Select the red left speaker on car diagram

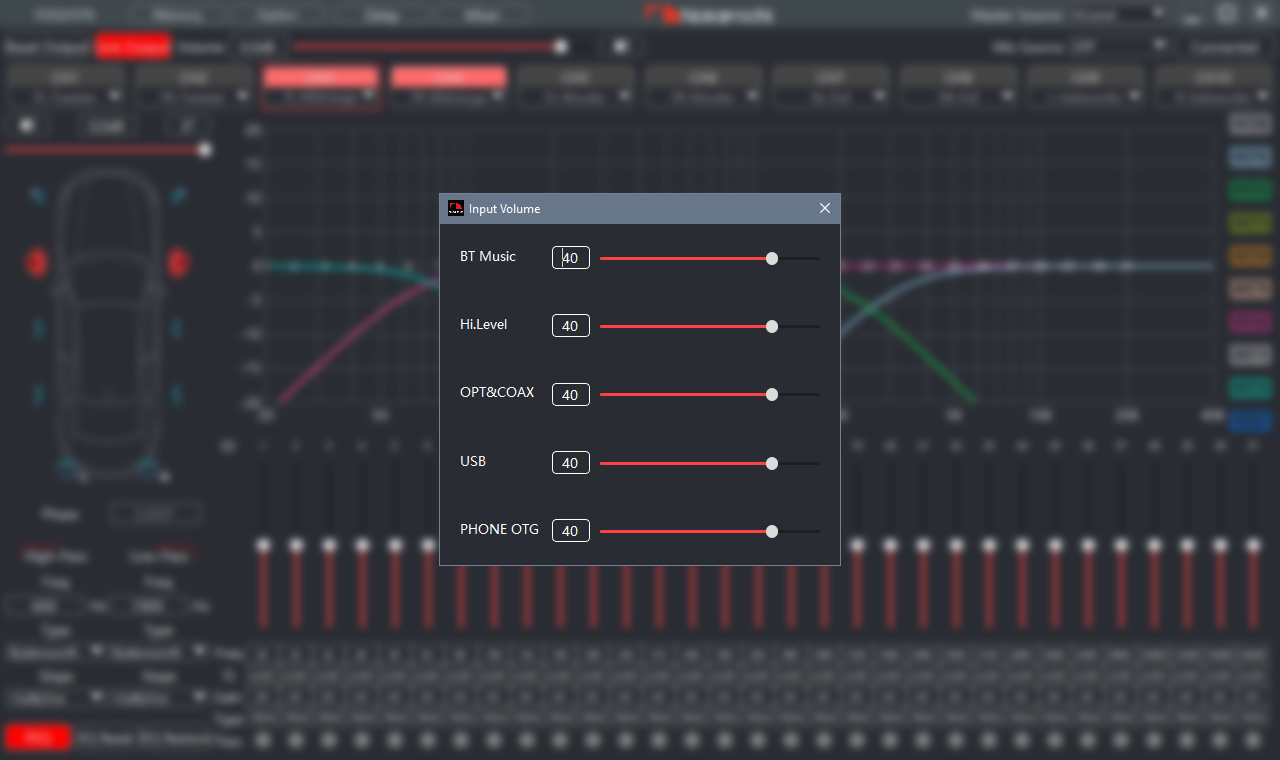tap(37, 263)
